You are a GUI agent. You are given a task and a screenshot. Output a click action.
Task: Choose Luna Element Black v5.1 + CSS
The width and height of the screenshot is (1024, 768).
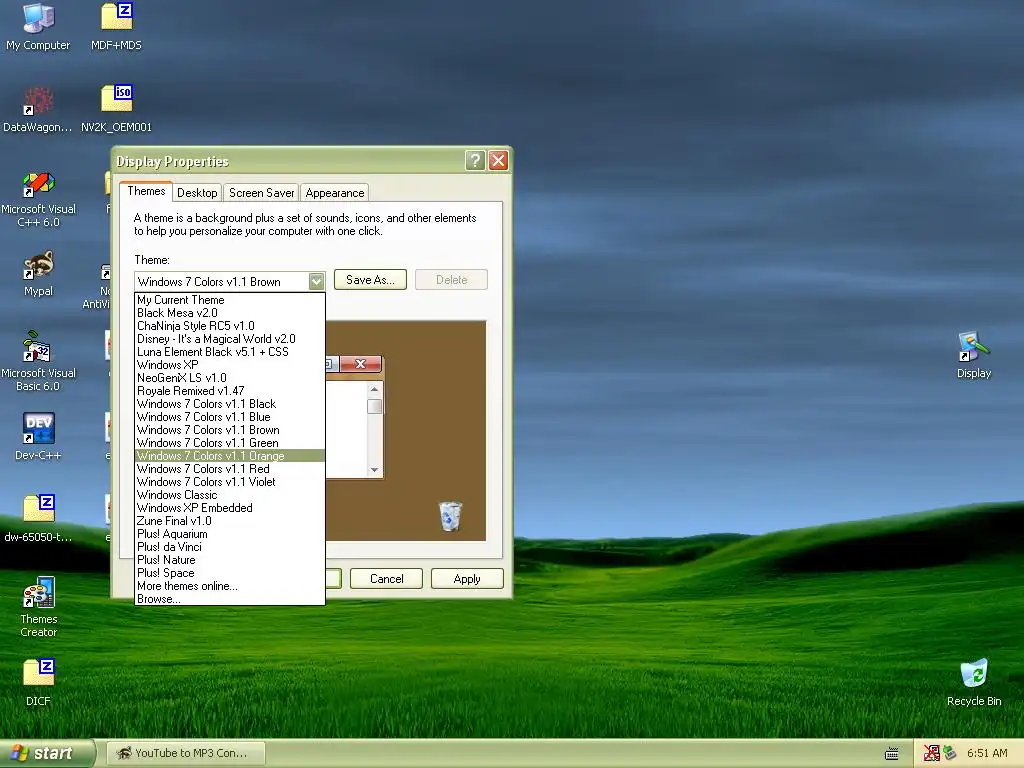pyautogui.click(x=229, y=352)
